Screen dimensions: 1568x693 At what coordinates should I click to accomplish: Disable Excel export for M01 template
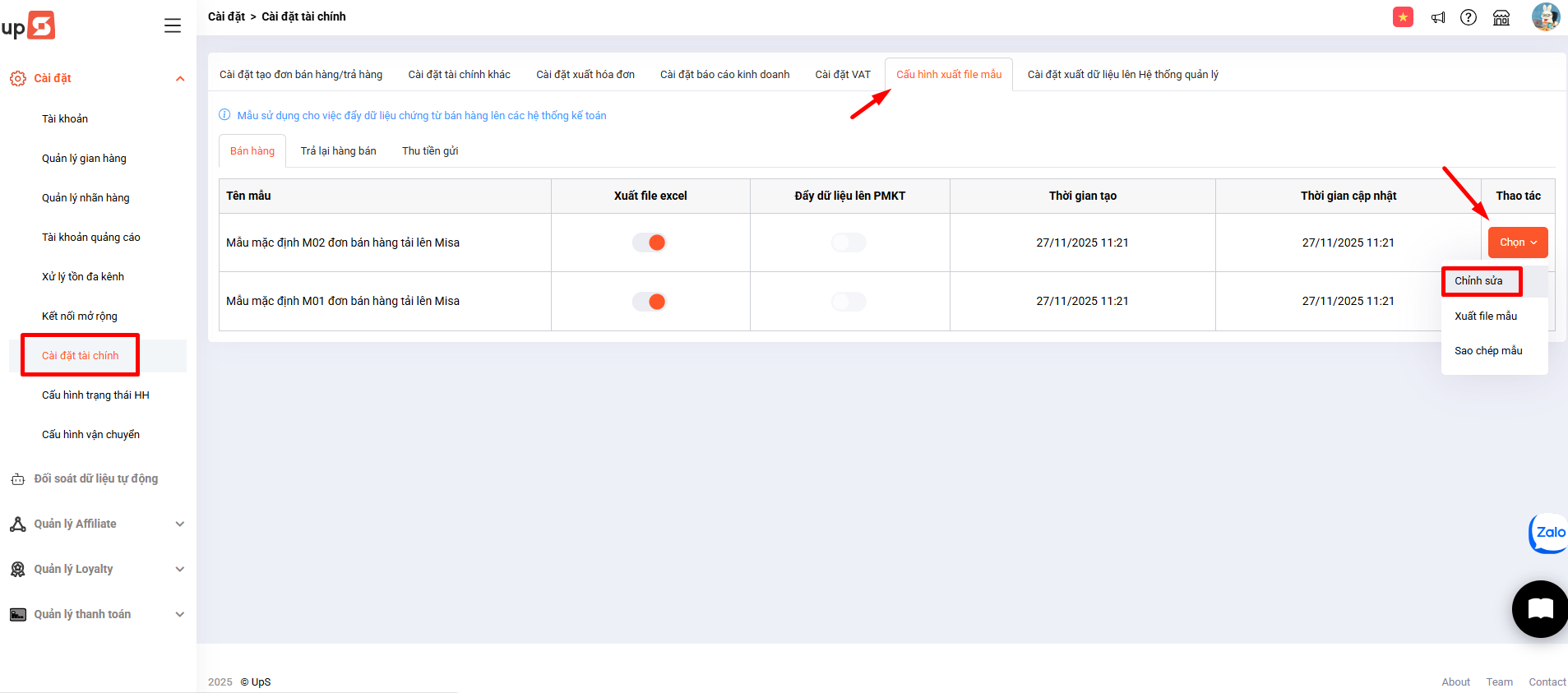650,302
